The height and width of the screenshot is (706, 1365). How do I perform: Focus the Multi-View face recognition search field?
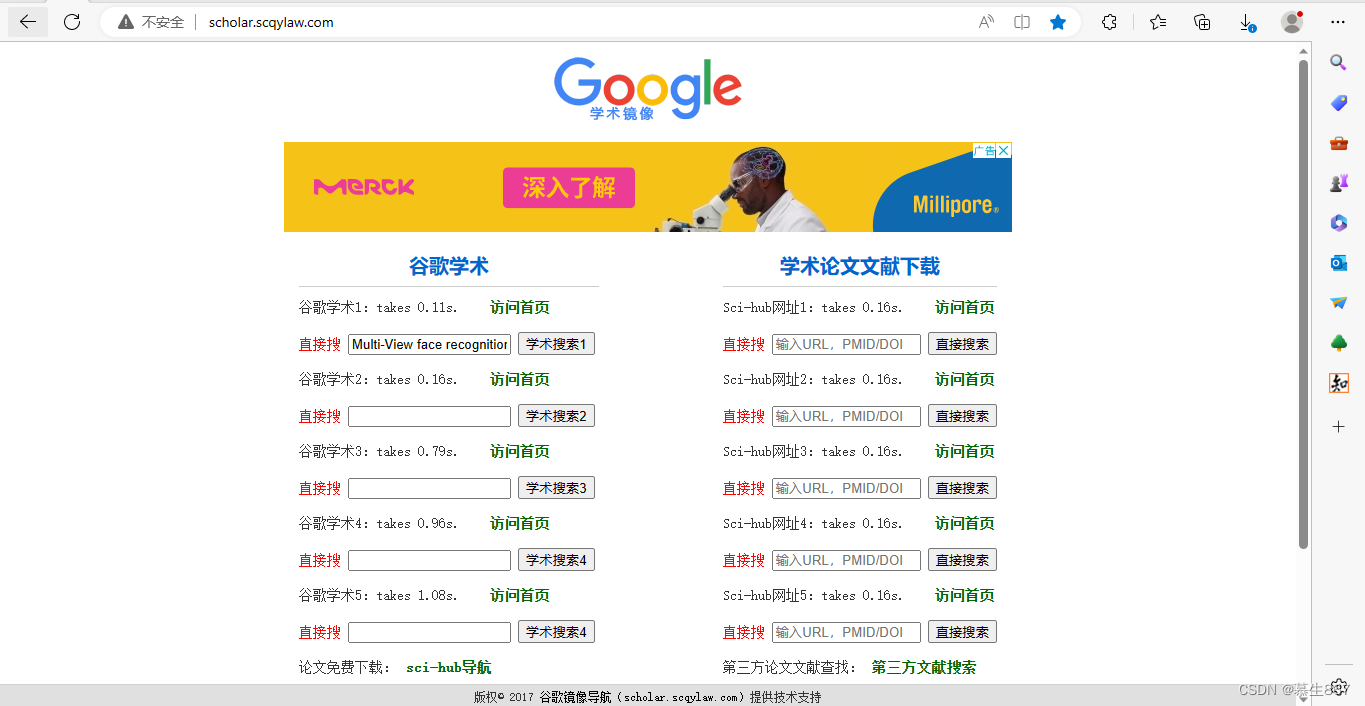[x=430, y=344]
